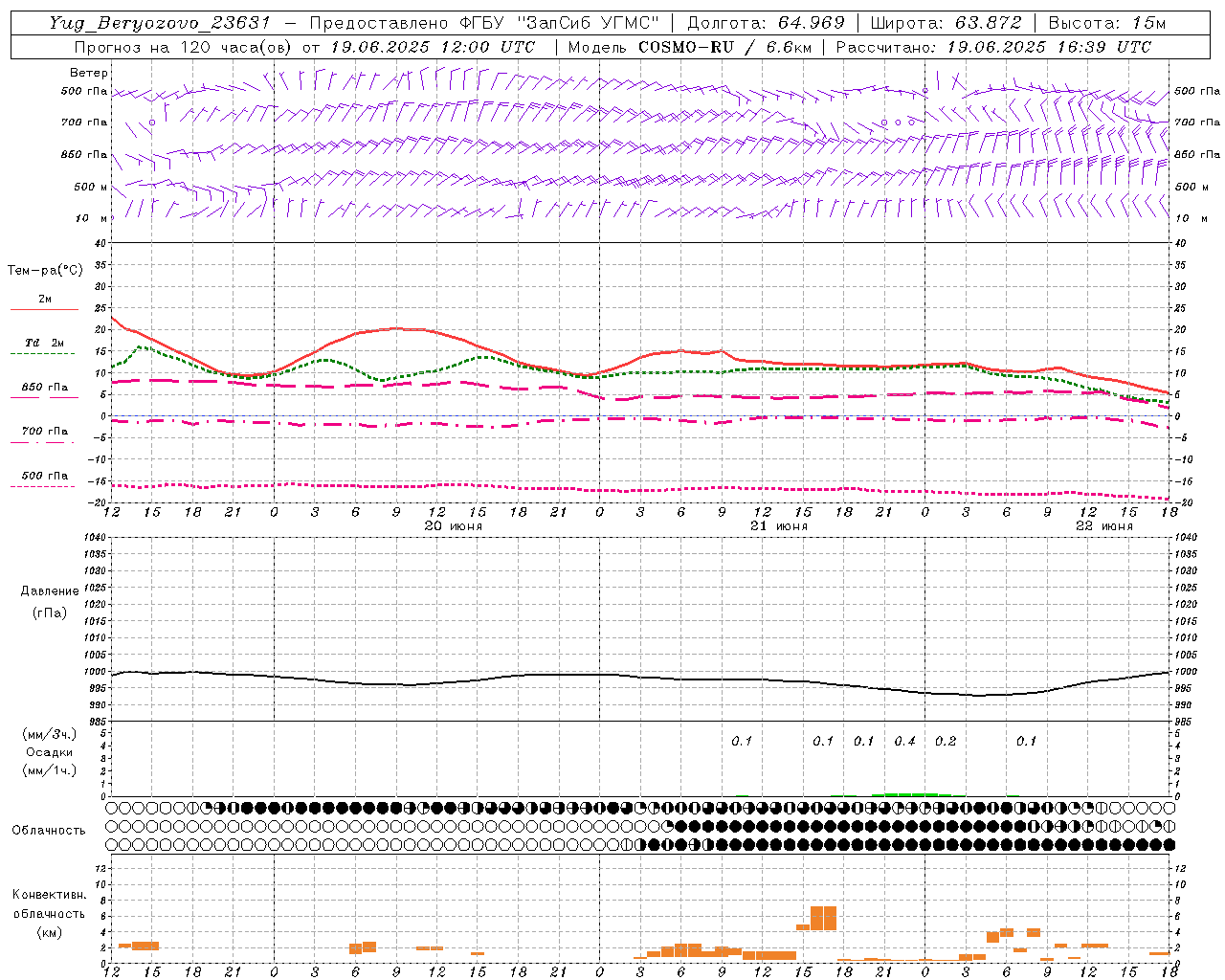Click the tallest orange convective cloud bar

823,918
